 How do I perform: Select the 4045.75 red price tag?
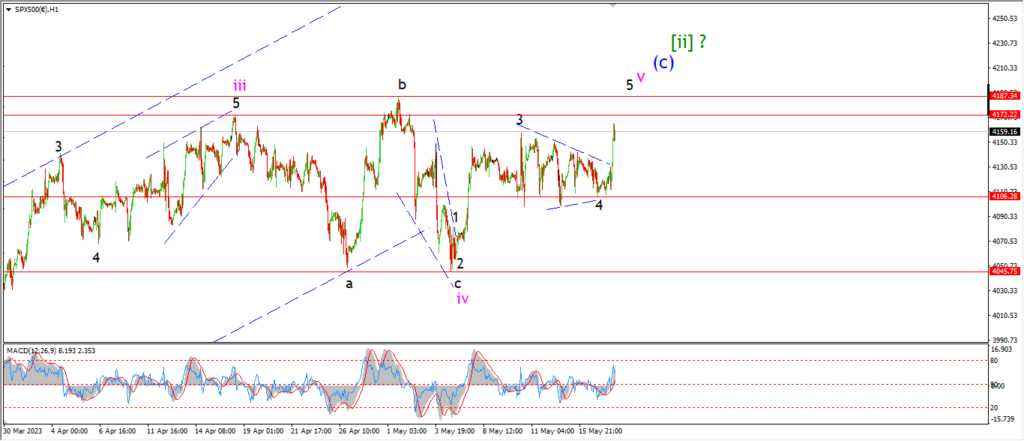pyautogui.click(x=1004, y=271)
